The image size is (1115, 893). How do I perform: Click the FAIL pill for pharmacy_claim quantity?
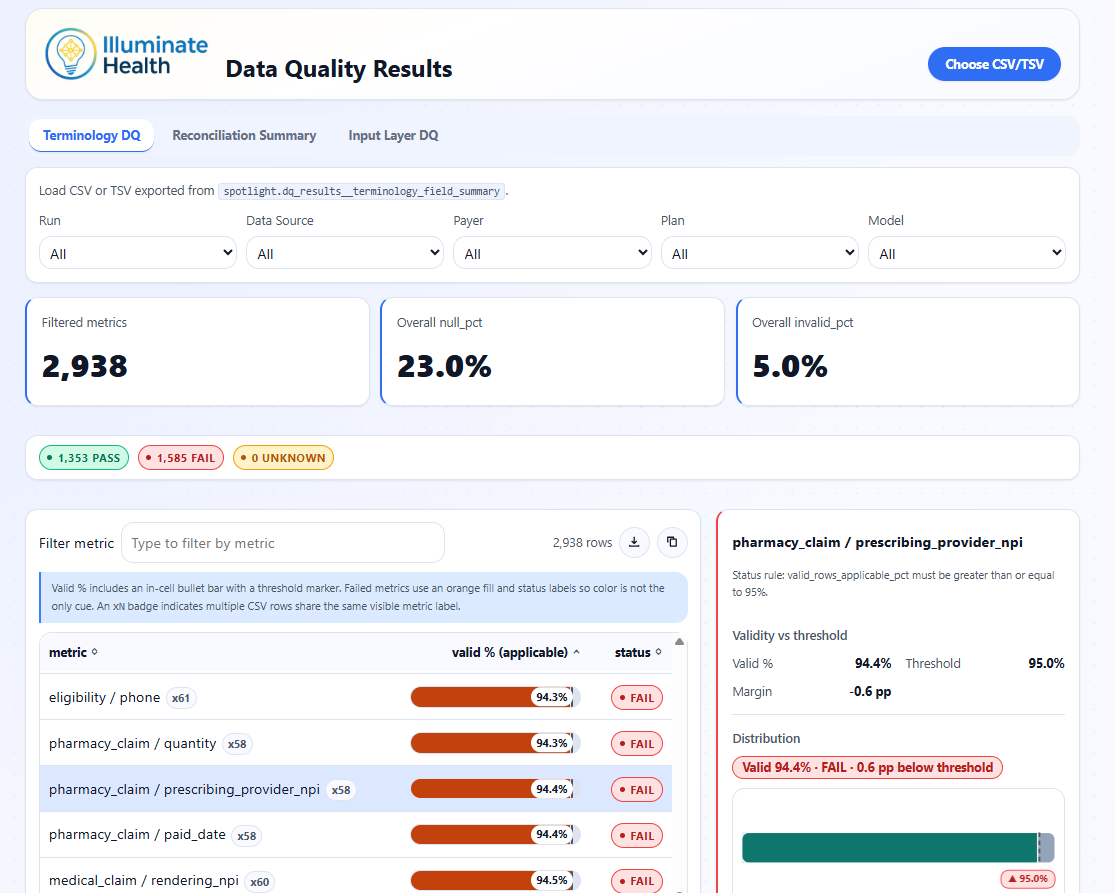[637, 743]
